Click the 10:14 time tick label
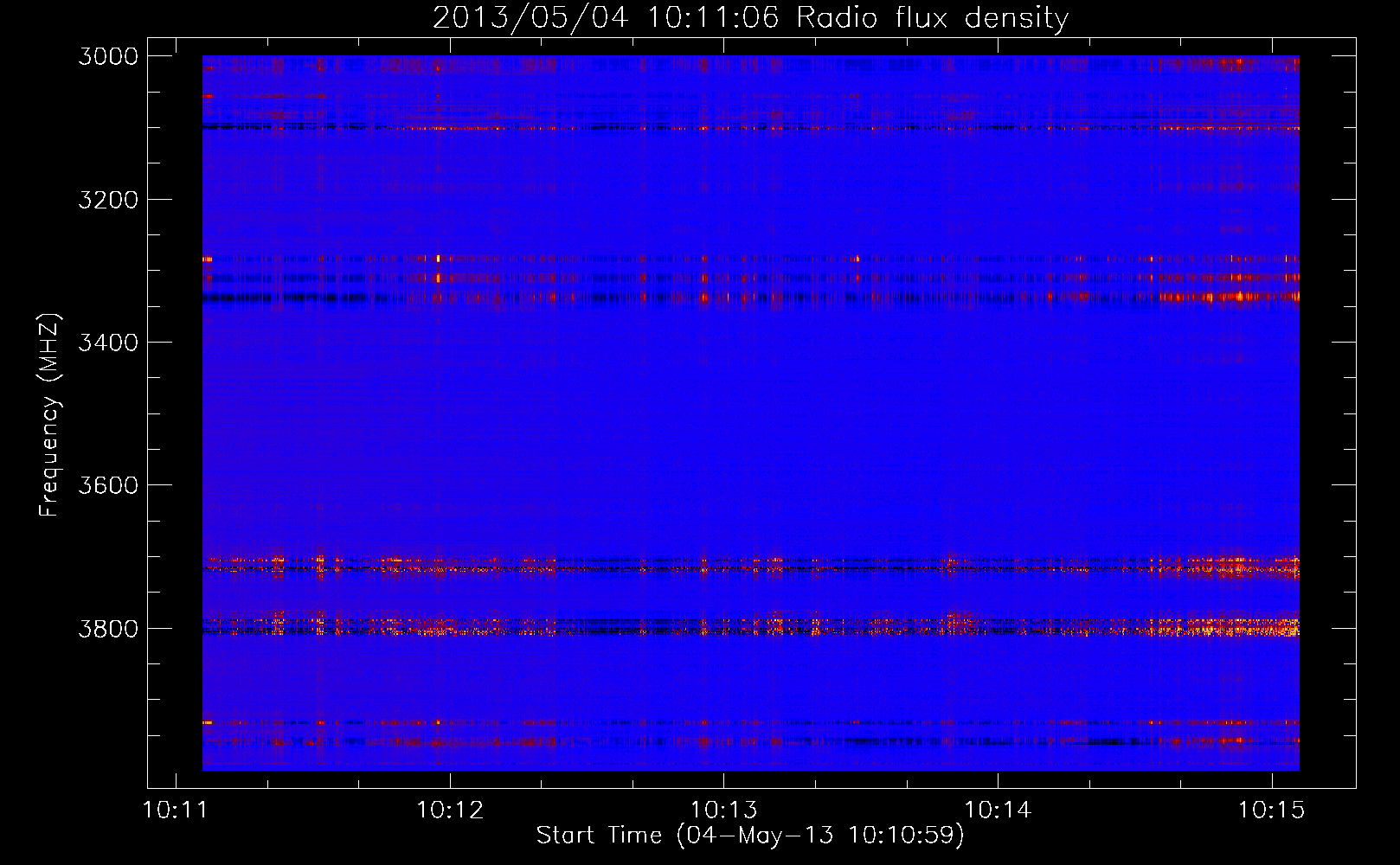Screen dimensions: 1400x865 [x=998, y=811]
